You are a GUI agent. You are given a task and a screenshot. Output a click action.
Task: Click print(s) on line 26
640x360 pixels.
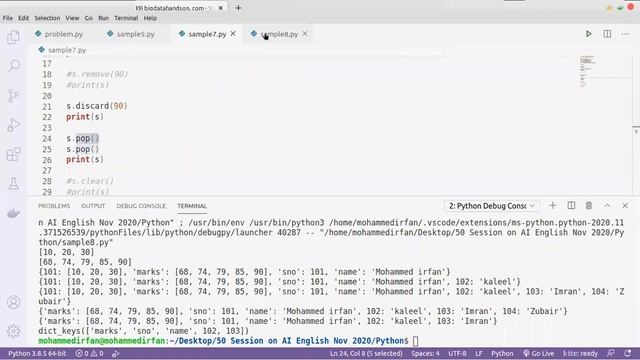[85, 160]
